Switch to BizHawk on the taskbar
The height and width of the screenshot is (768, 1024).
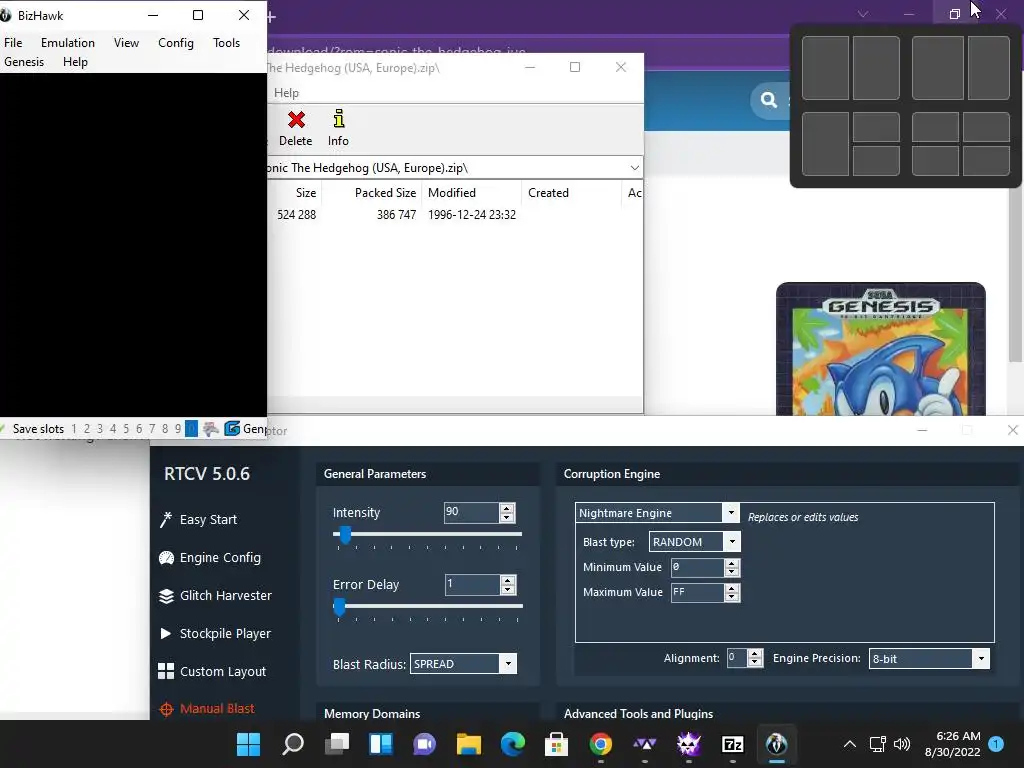click(776, 744)
